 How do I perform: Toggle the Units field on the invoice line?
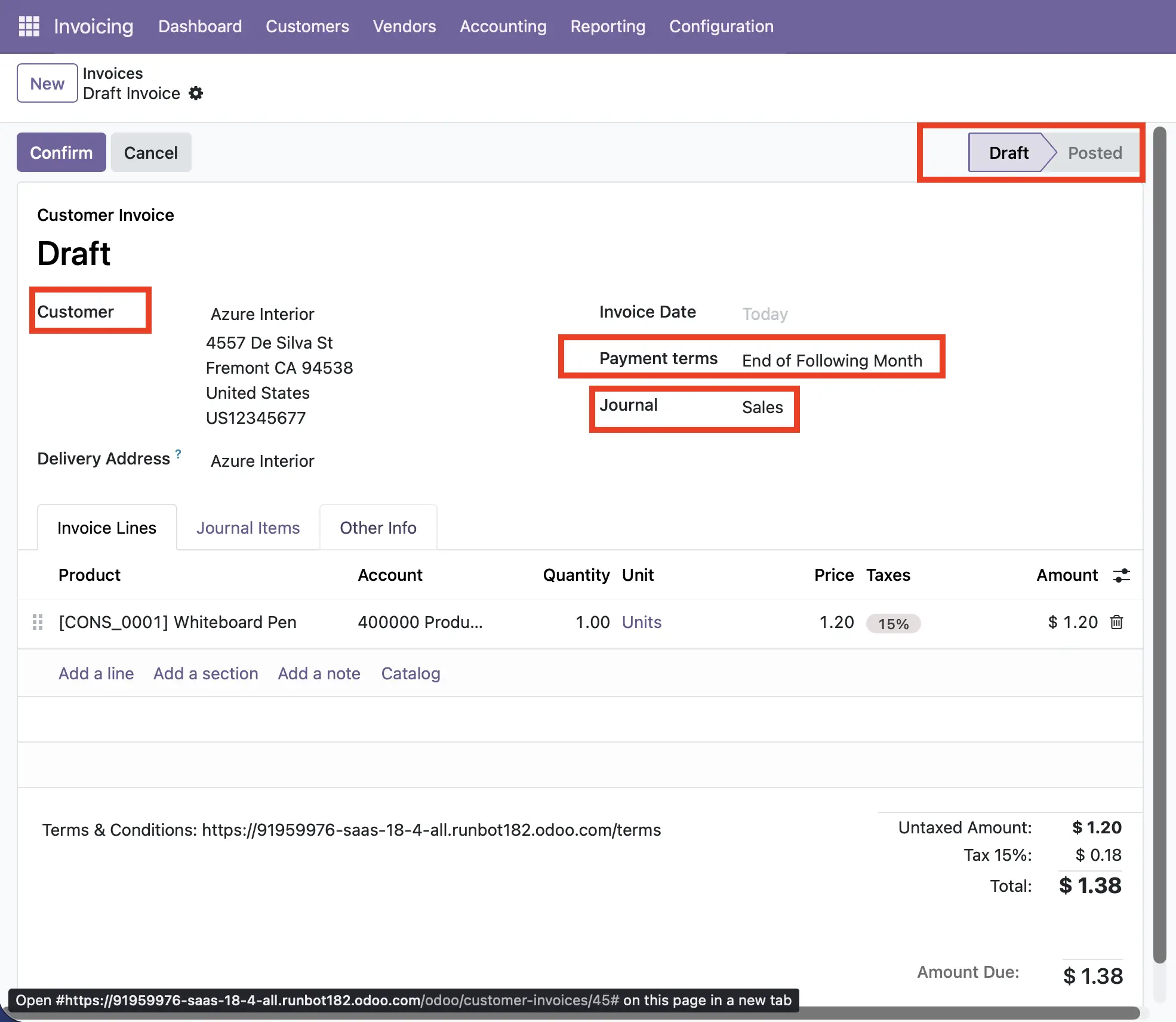click(x=641, y=622)
